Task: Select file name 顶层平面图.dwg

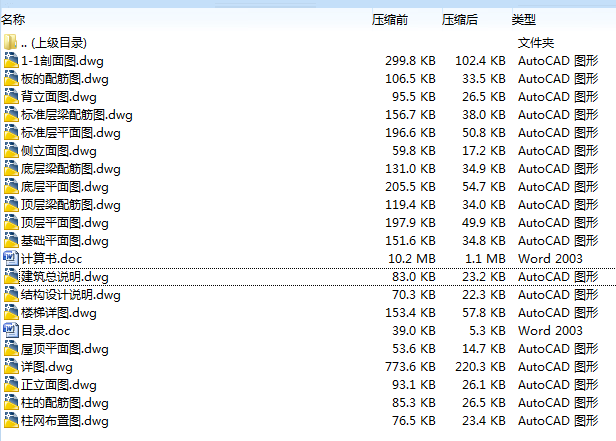Action: 64,223
